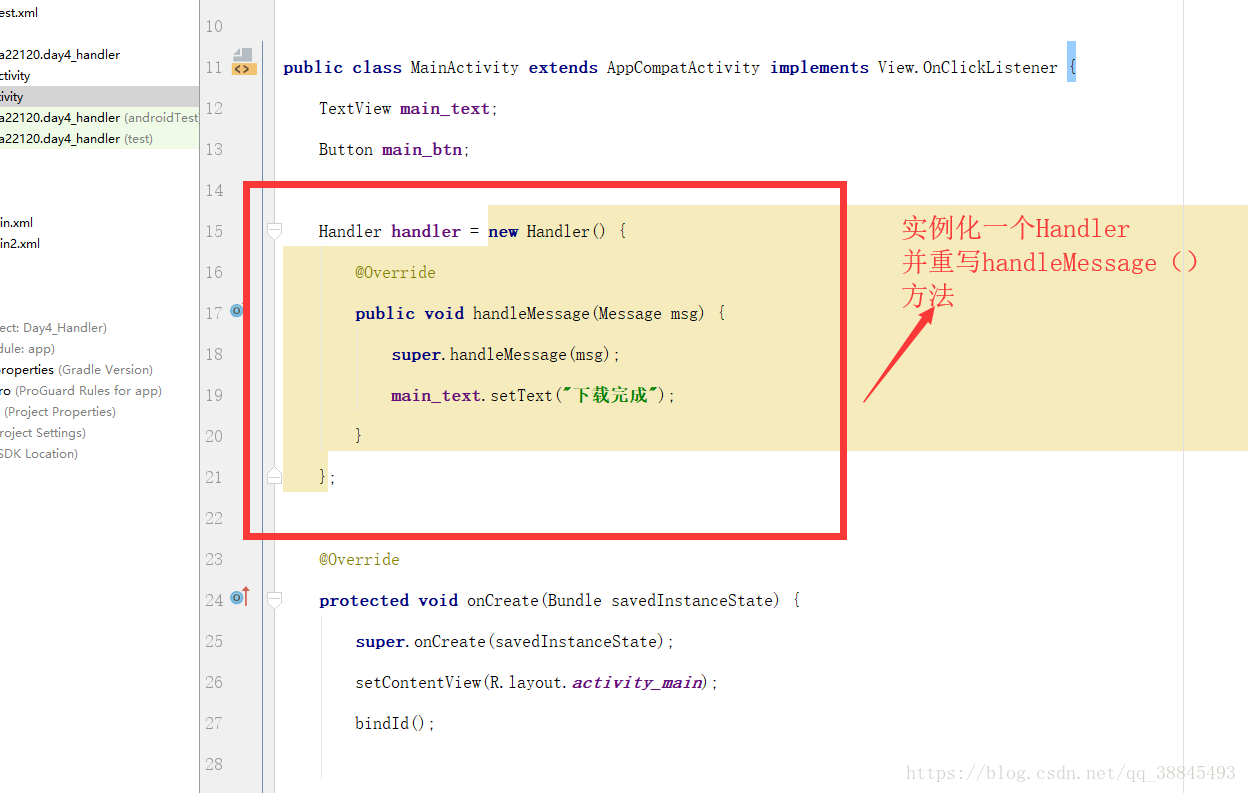Click handleMessage method name on line 17
Viewport: 1248px width, 793px height.
click(x=531, y=314)
